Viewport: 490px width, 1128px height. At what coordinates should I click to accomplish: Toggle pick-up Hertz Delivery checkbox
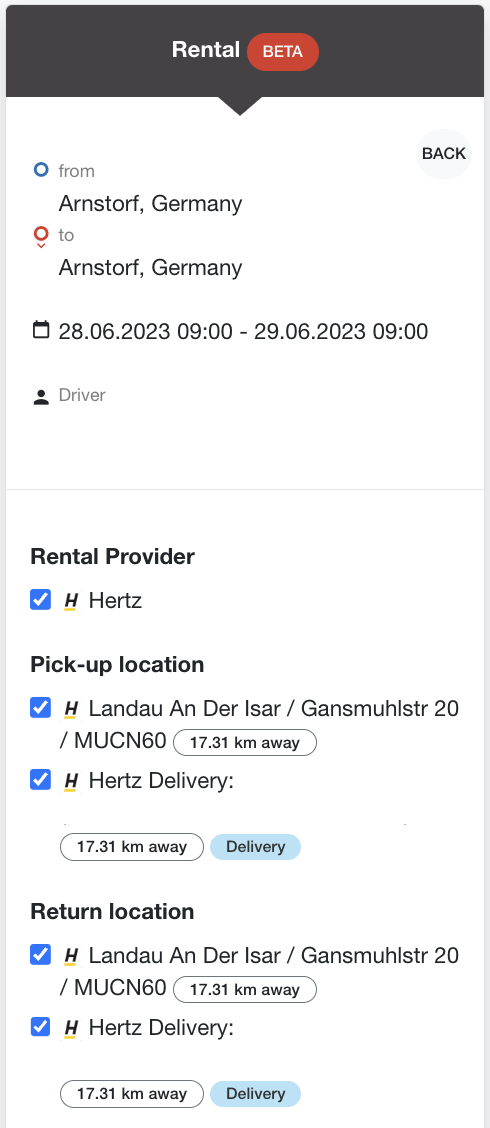(x=40, y=780)
